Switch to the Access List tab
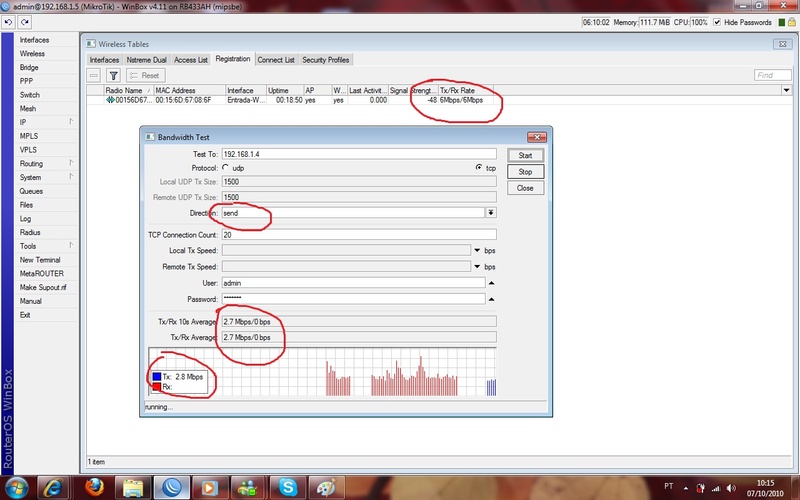800x500 pixels. tap(191, 60)
